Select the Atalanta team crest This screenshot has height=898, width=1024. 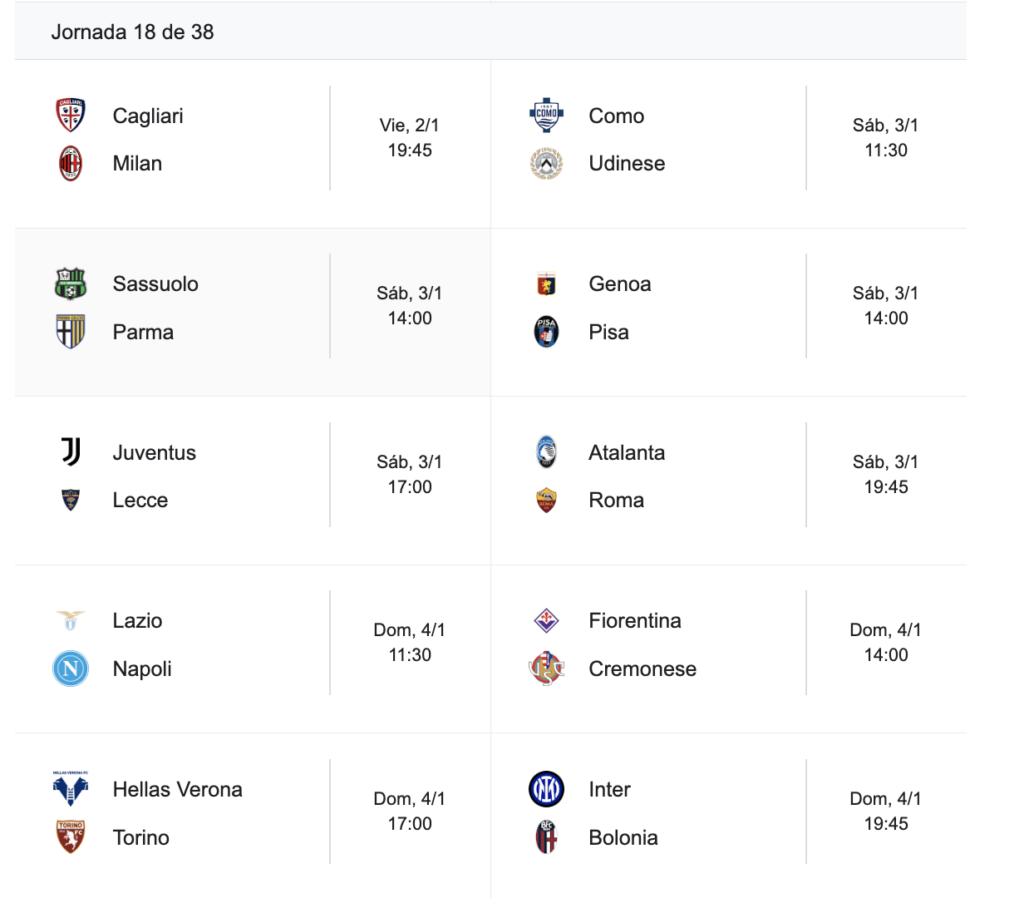(x=546, y=452)
